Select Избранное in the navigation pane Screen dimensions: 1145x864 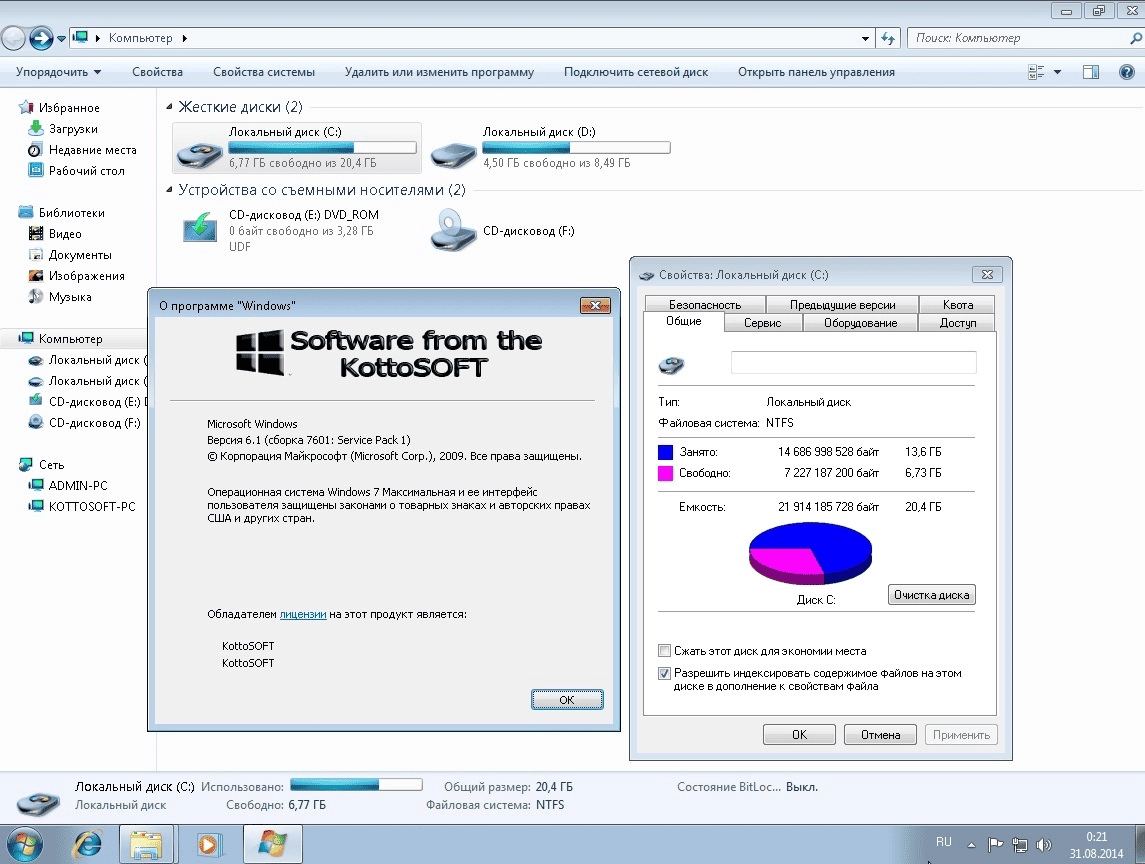coord(69,107)
